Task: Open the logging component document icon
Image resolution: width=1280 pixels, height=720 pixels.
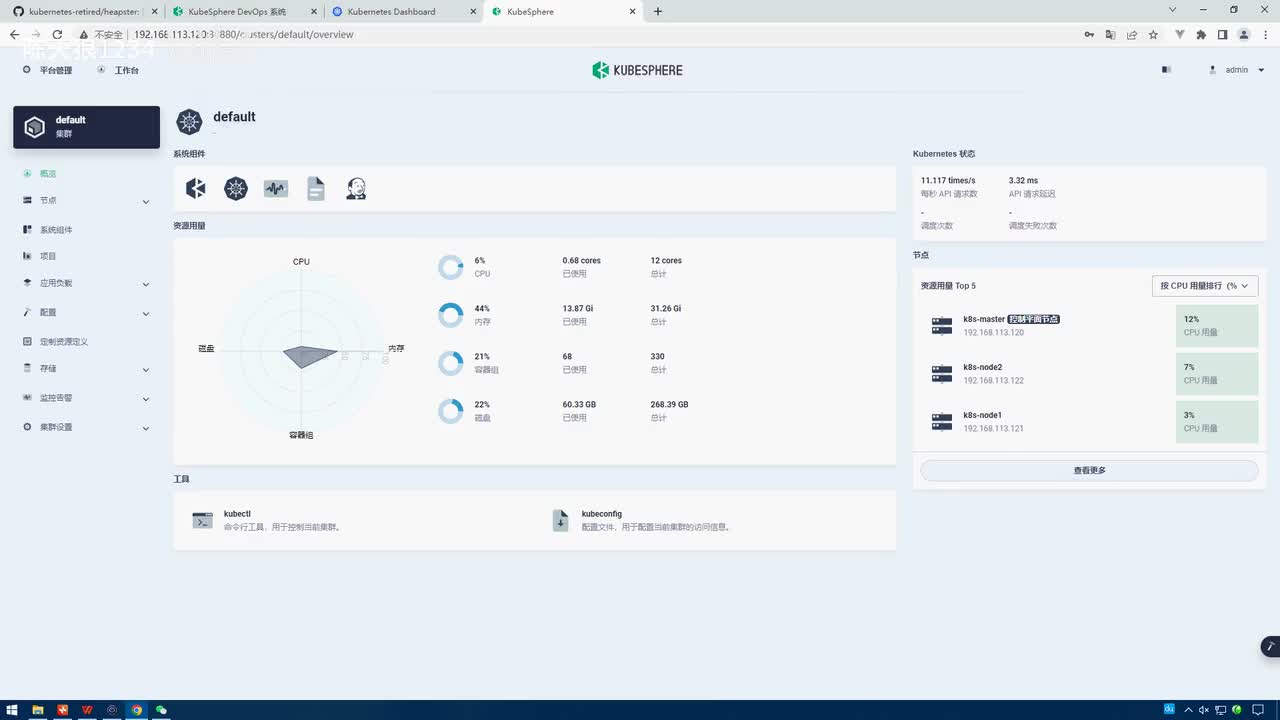Action: pos(316,188)
